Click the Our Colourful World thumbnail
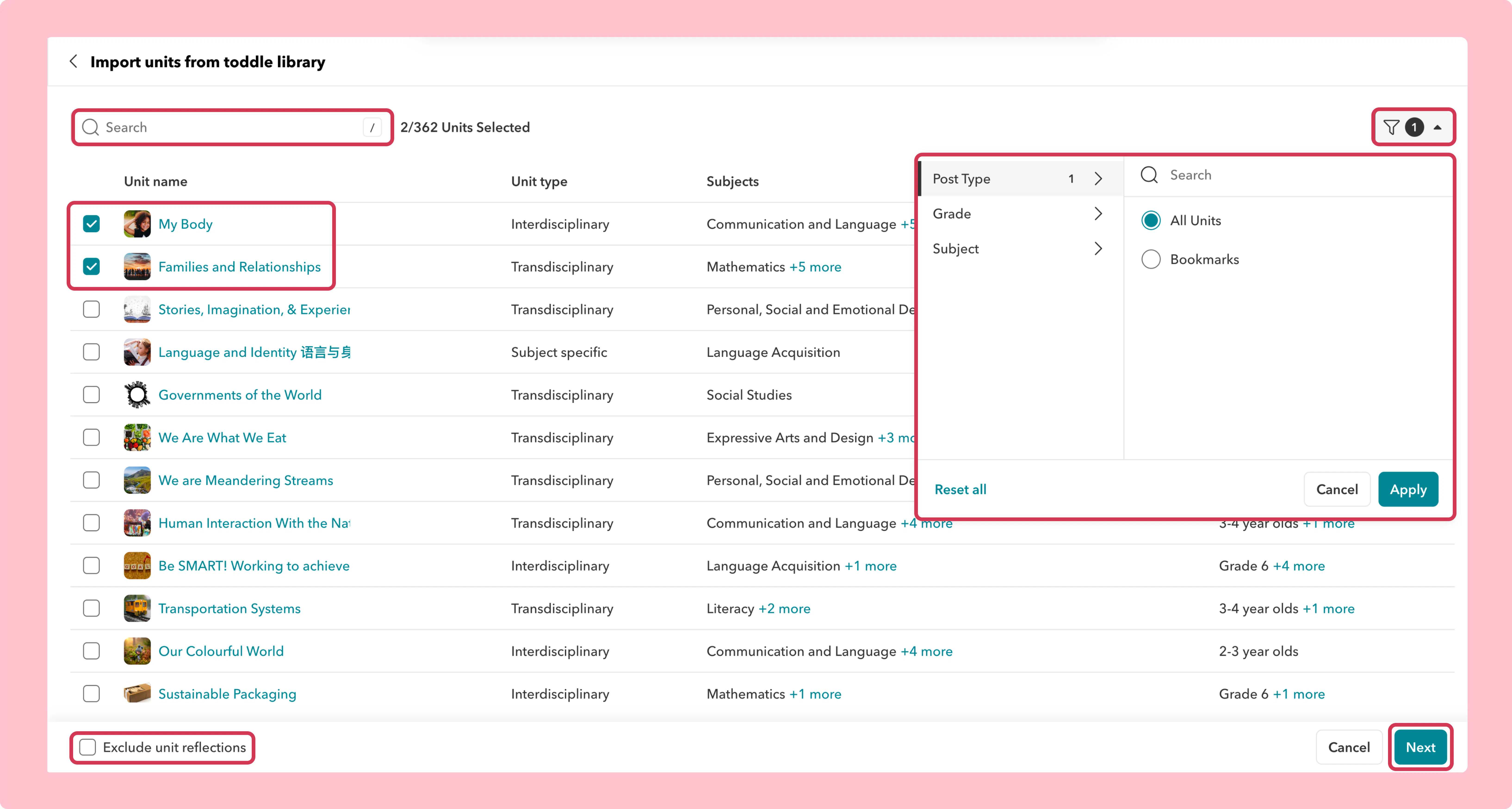Image resolution: width=1512 pixels, height=809 pixels. [137, 651]
